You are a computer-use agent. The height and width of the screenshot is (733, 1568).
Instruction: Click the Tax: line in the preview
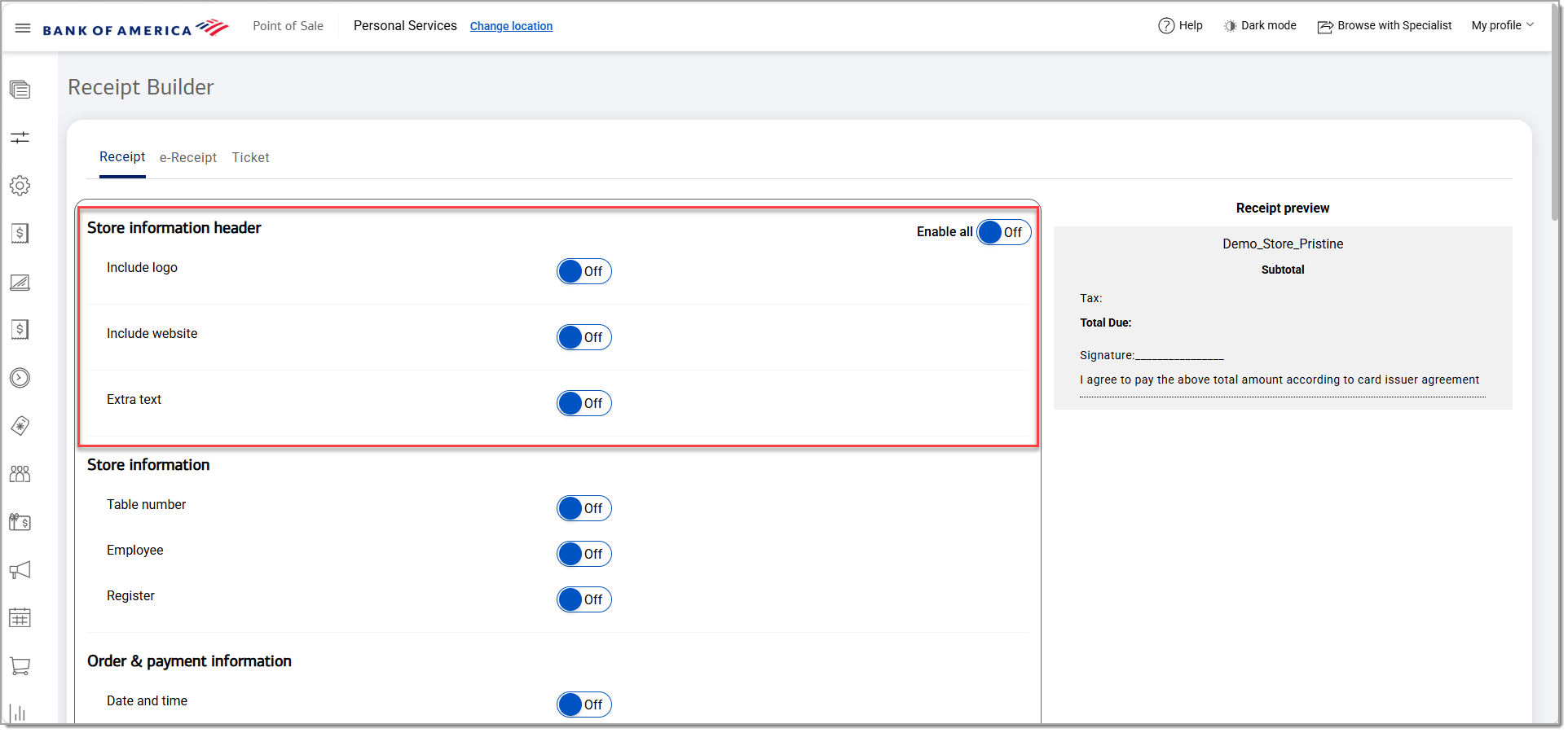1091,298
